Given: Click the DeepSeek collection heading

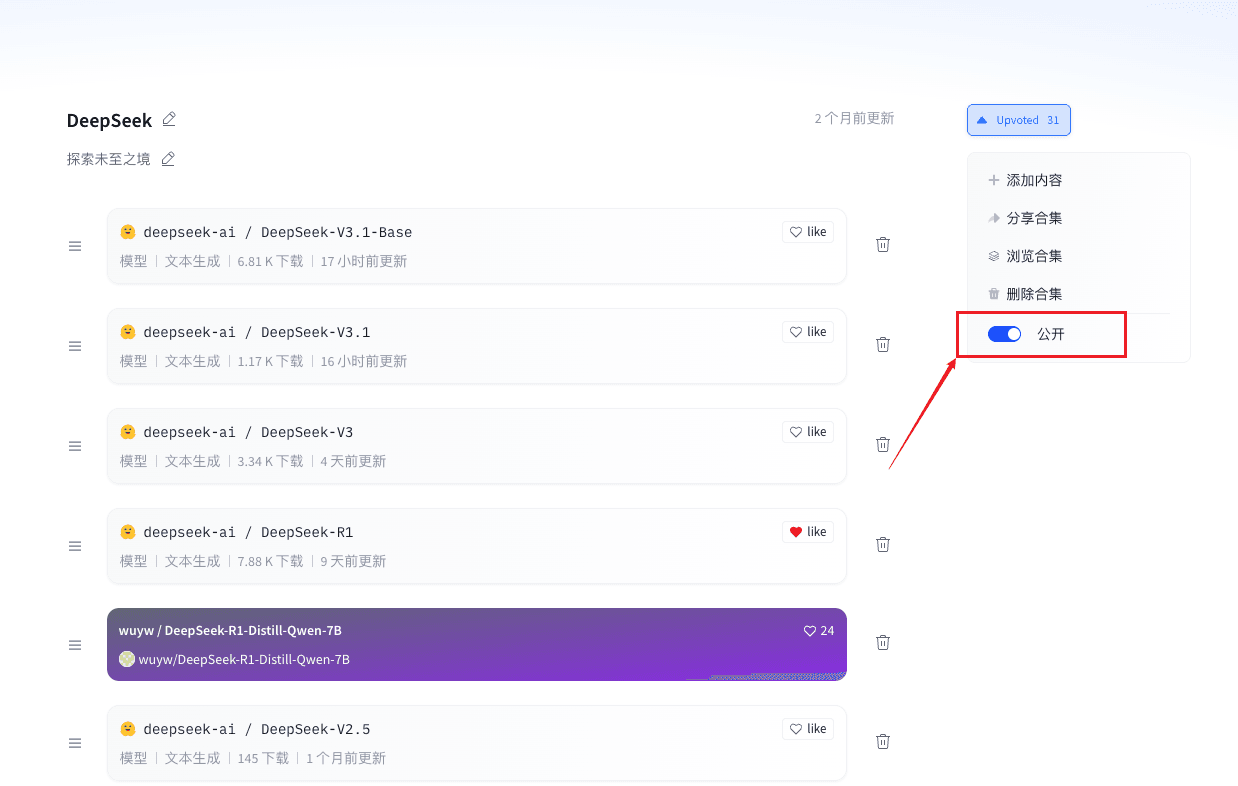Looking at the screenshot, I should [x=109, y=120].
